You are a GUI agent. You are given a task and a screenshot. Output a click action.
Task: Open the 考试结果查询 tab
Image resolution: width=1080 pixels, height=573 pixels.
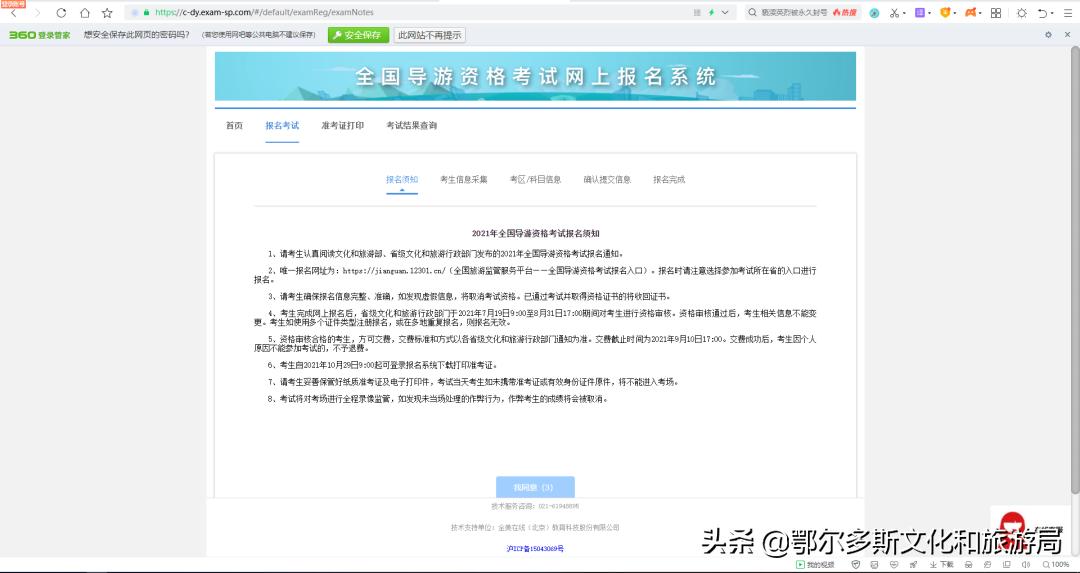click(411, 126)
